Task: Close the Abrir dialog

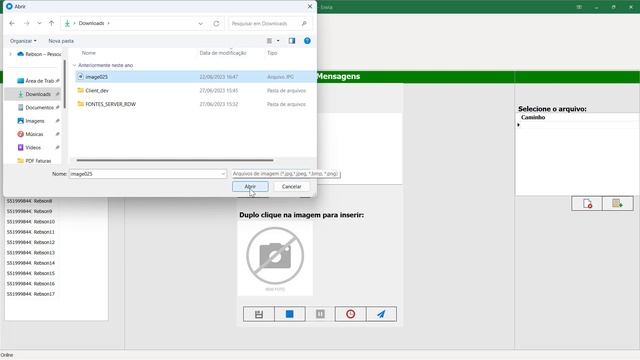Action: 310,7
